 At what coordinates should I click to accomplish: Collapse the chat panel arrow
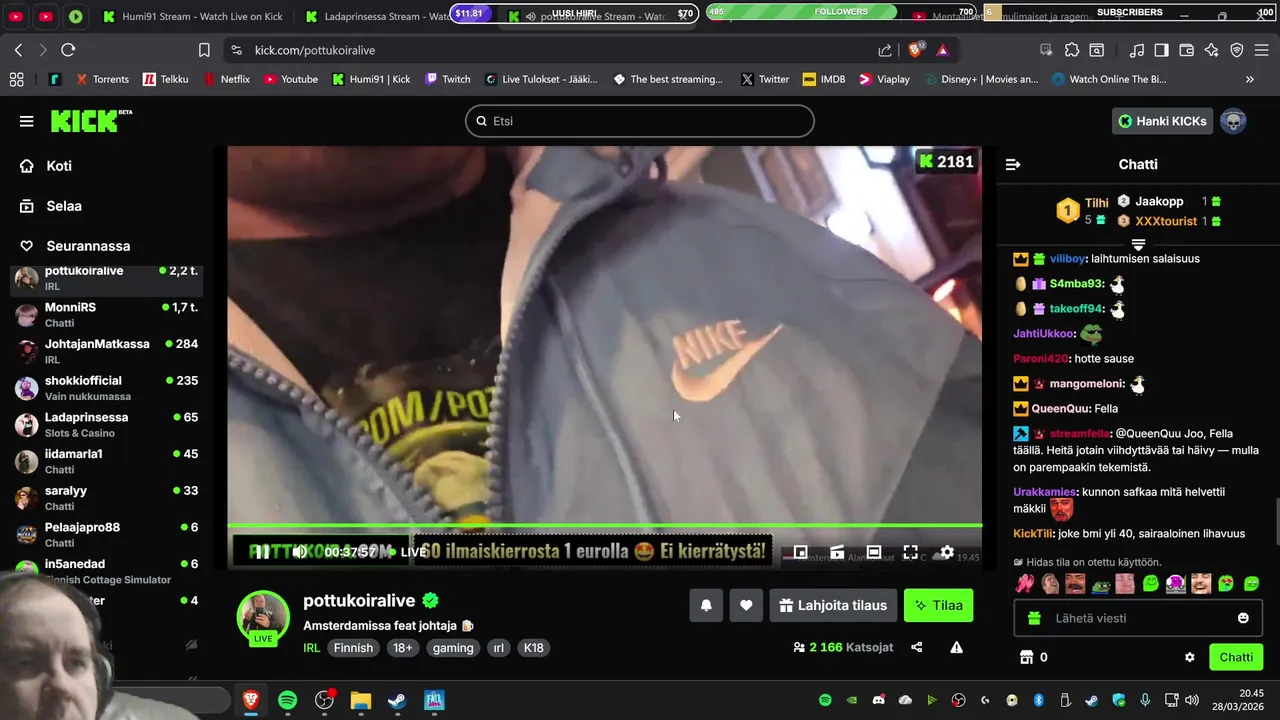tap(1013, 164)
